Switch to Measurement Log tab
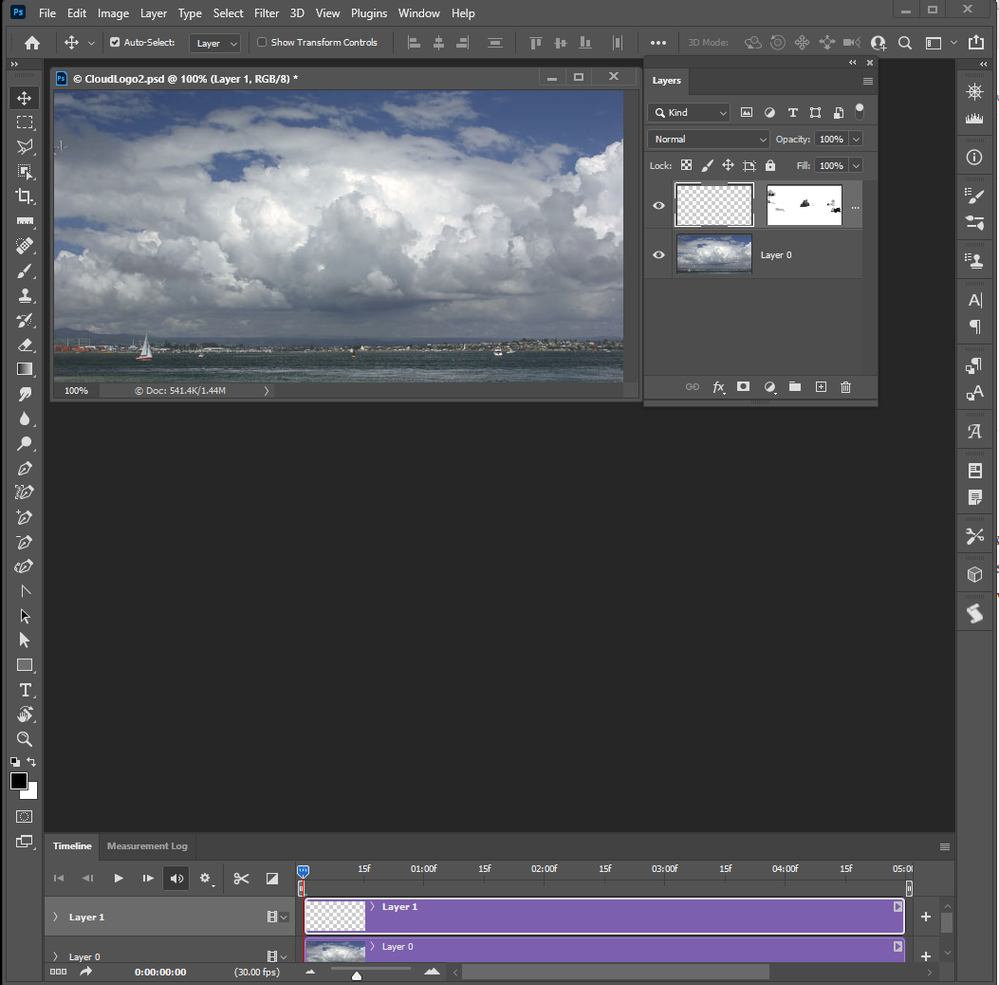This screenshot has width=999, height=985. point(147,846)
